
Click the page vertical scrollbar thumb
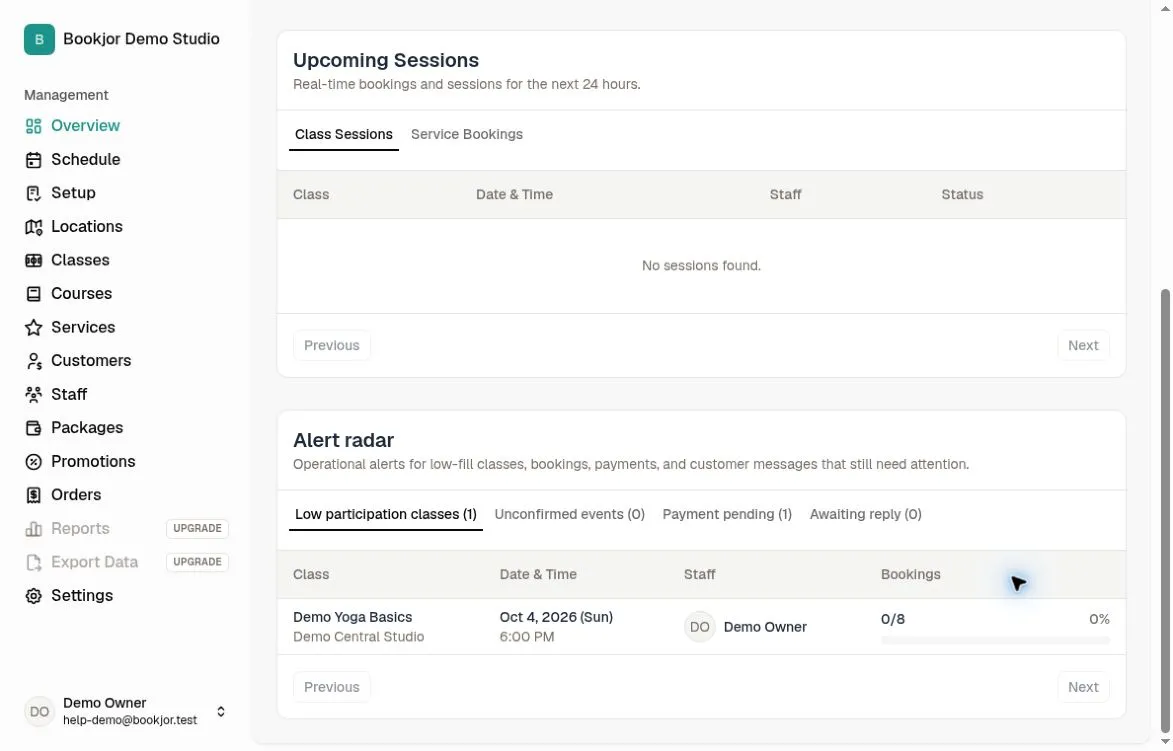1165,512
